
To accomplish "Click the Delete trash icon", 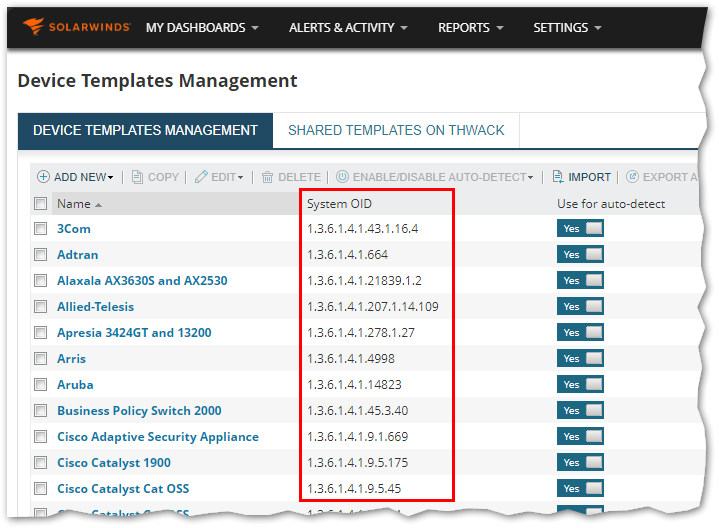I will click(267, 177).
